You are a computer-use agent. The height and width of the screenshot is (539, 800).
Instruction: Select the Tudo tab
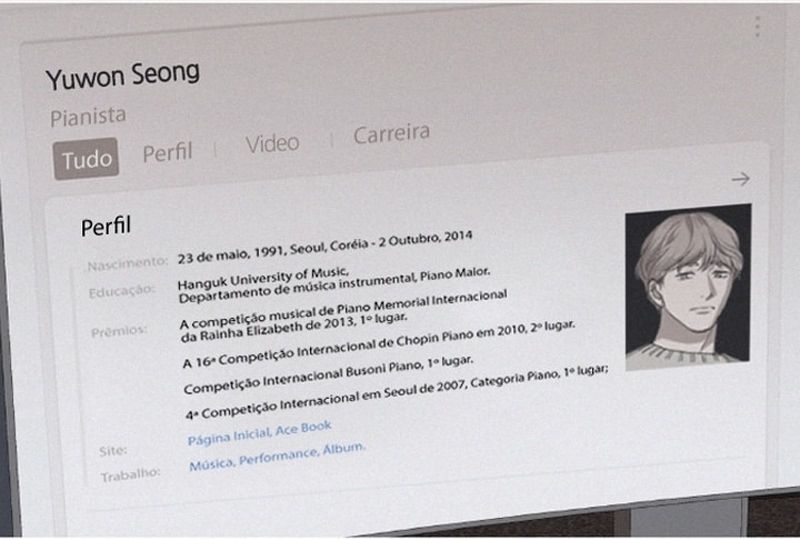click(x=86, y=159)
